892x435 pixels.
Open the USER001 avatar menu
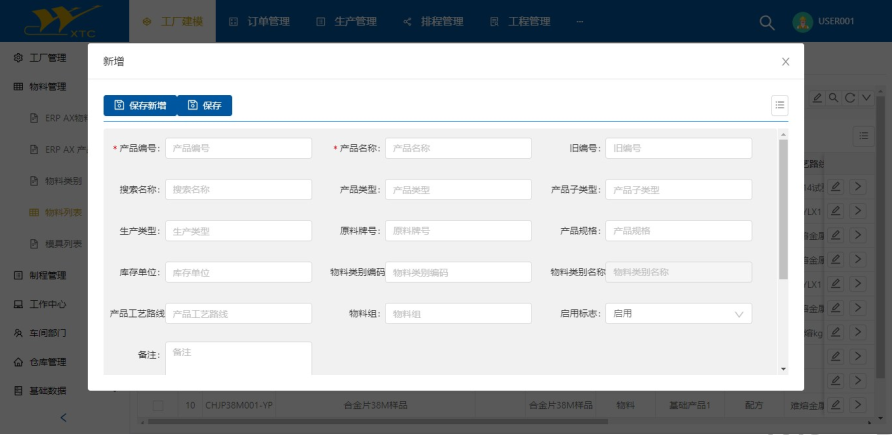click(x=802, y=22)
